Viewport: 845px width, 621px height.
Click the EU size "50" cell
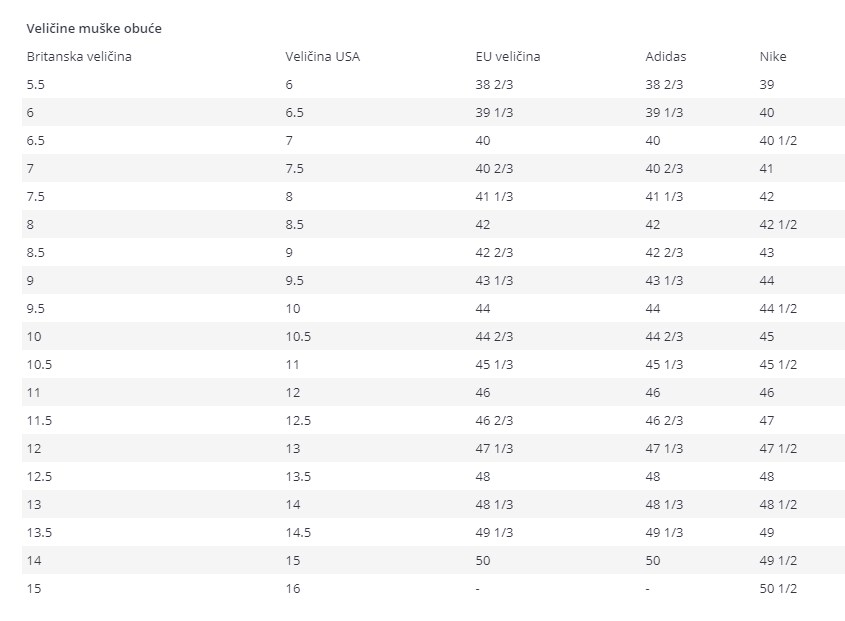click(x=484, y=560)
